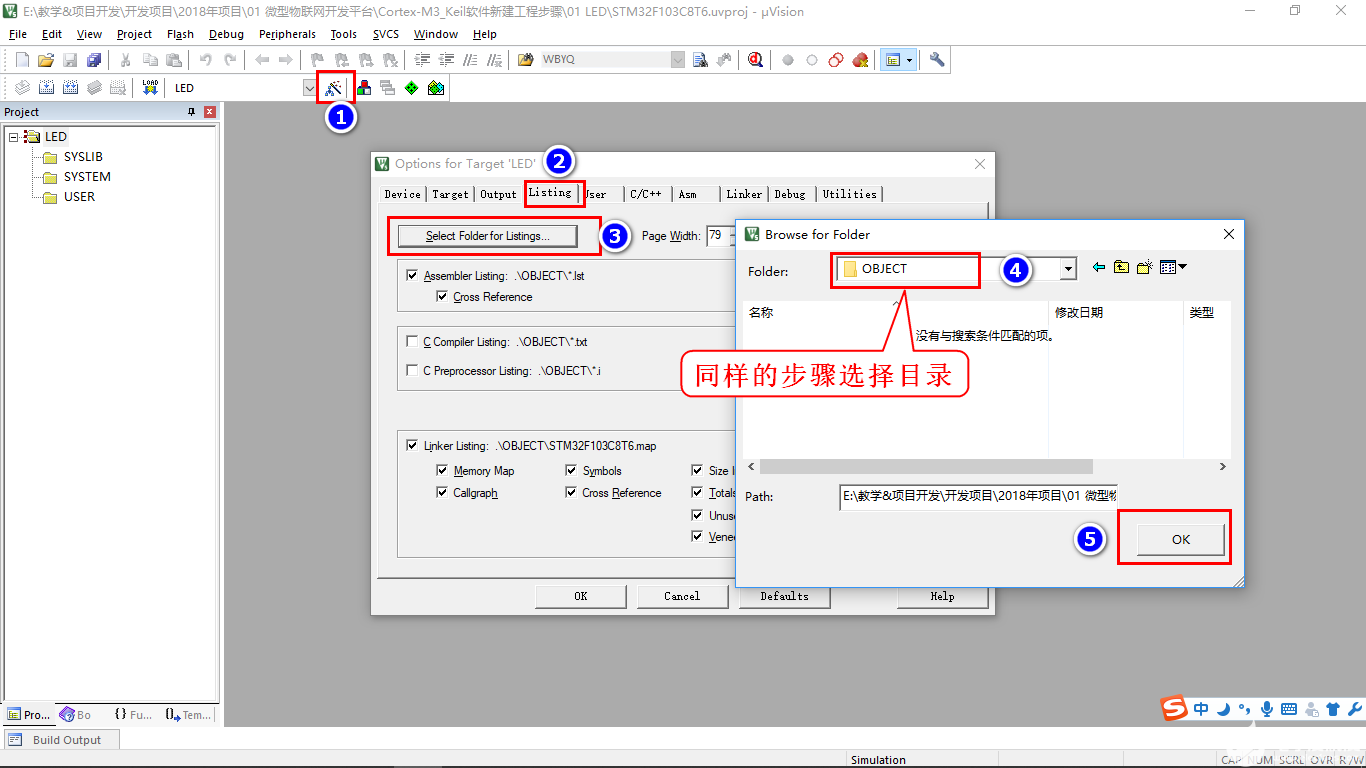1366x768 pixels.
Task: Click the Select Software Packs icon
Action: (x=436, y=88)
